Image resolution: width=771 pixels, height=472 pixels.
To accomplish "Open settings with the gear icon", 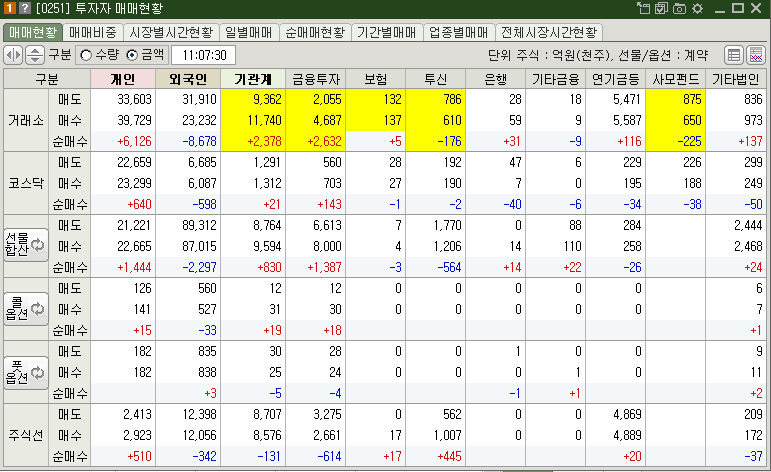I will [697, 8].
